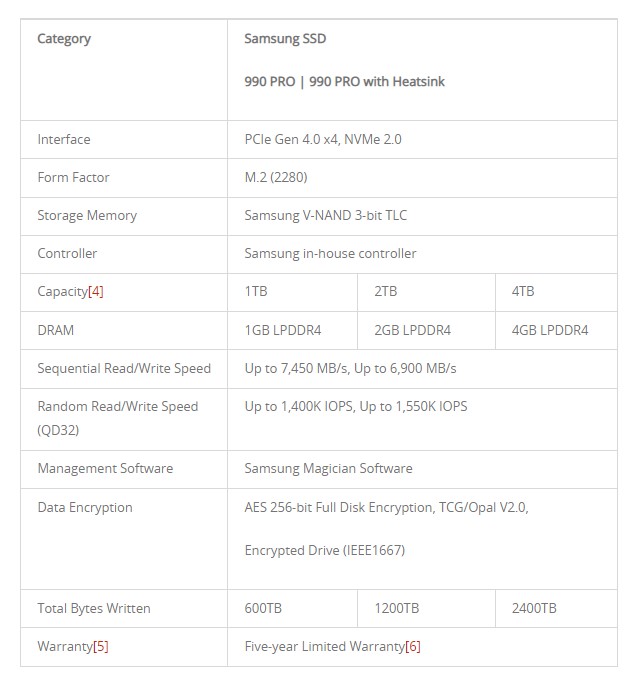Click the sequential speed value 7,450 MB/s

(x=310, y=368)
